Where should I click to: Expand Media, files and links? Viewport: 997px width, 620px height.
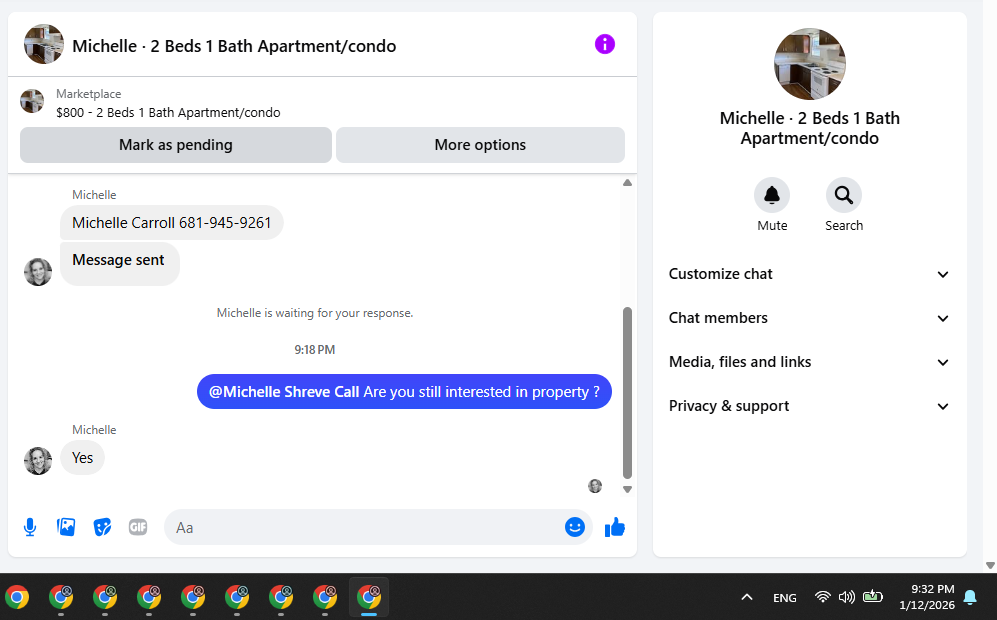(809, 362)
